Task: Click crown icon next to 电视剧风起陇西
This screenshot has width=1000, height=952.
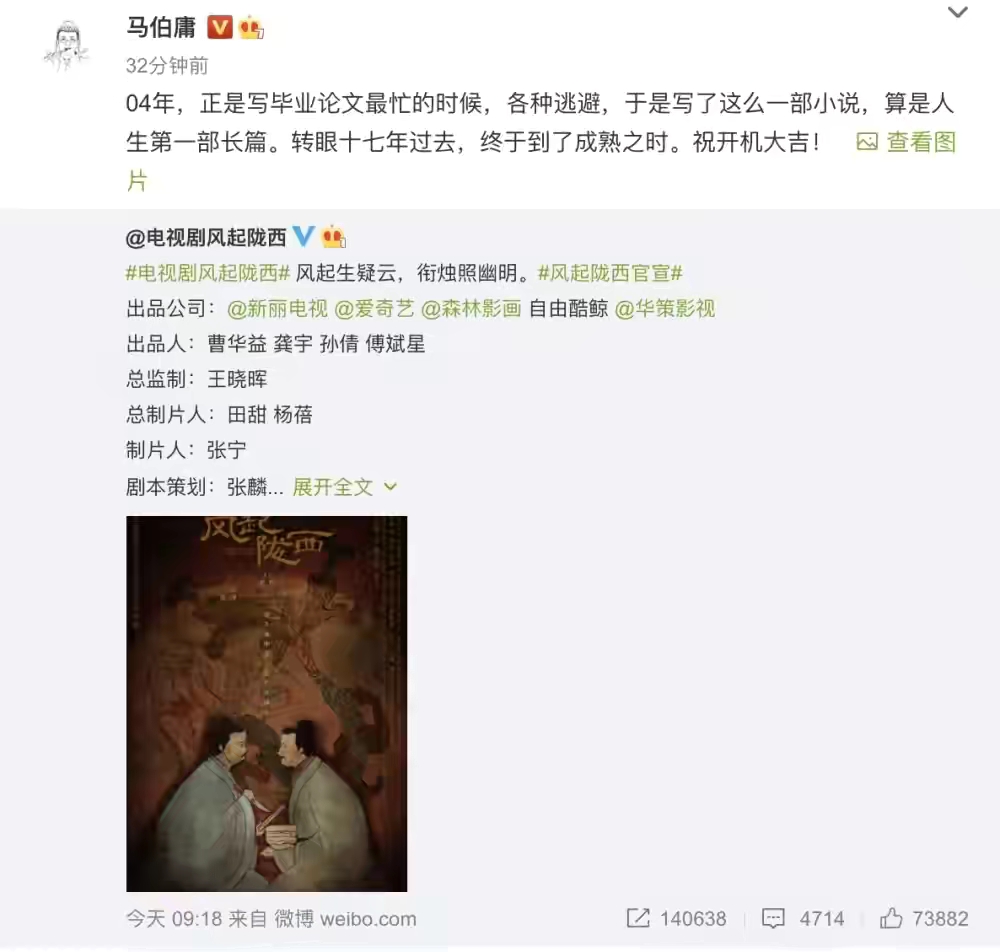Action: 333,237
